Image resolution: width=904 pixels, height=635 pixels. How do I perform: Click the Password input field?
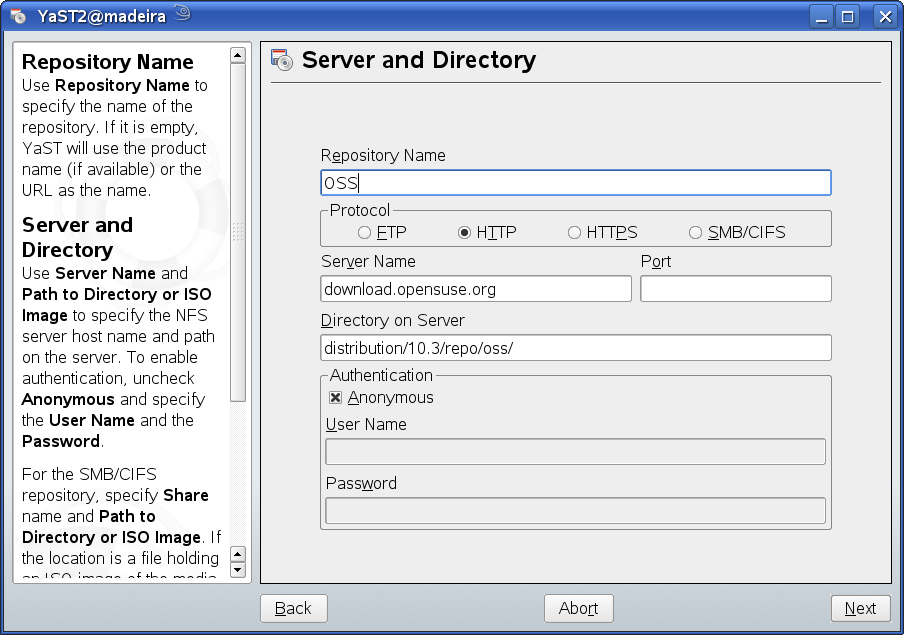[x=575, y=510]
